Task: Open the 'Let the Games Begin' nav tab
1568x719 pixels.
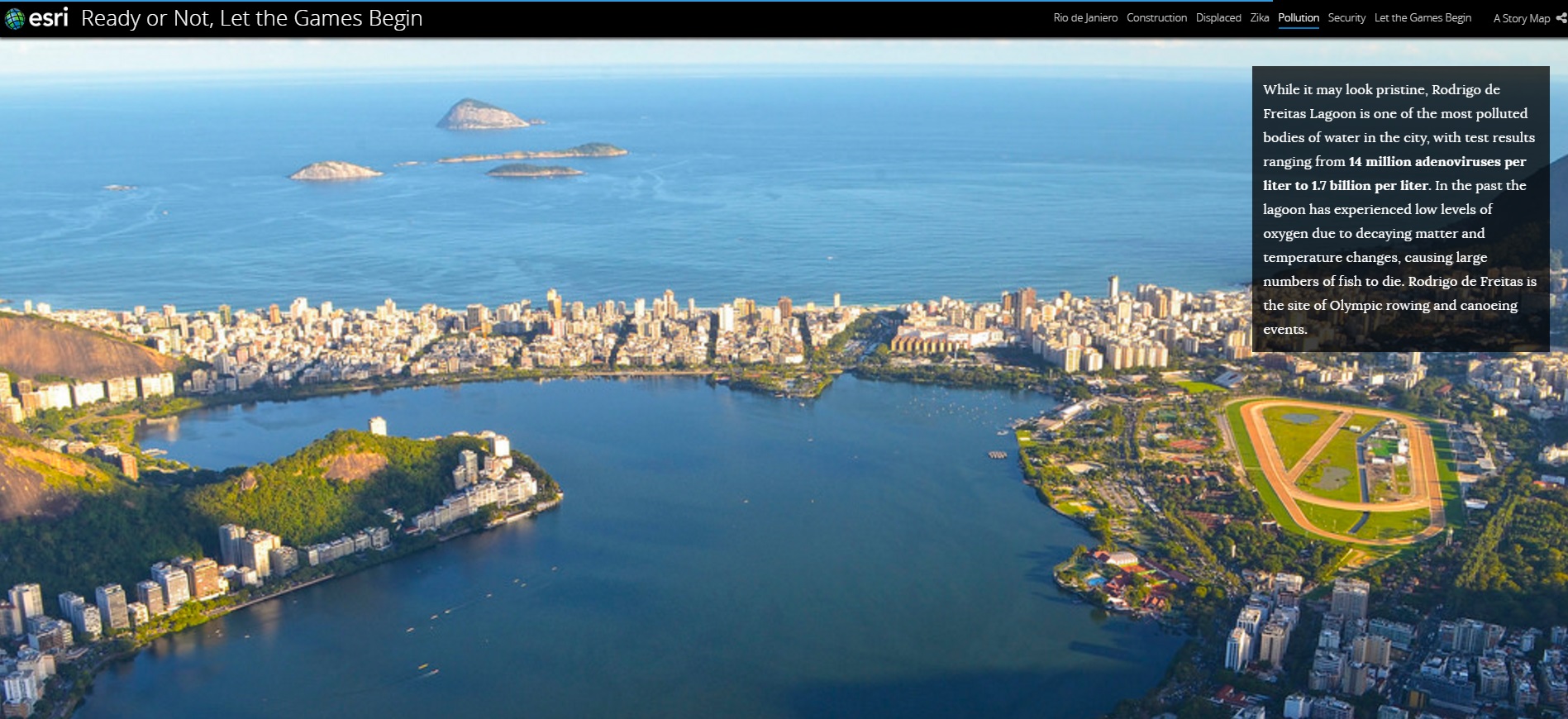Action: (1422, 18)
